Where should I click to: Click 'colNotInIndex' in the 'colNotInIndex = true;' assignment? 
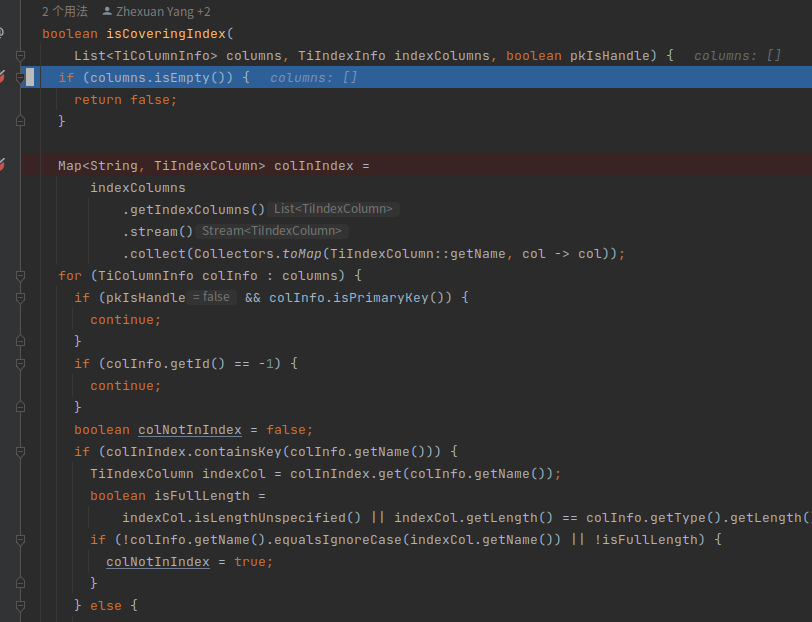pos(158,562)
